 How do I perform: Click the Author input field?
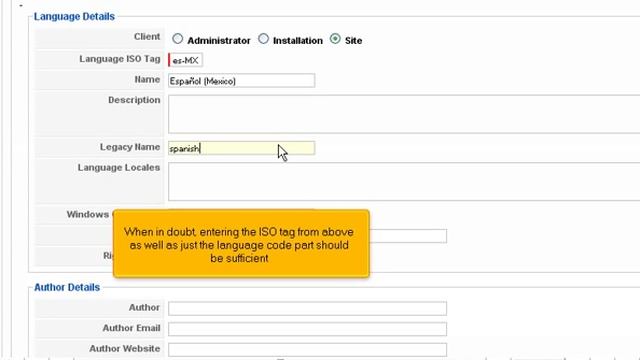(x=307, y=308)
